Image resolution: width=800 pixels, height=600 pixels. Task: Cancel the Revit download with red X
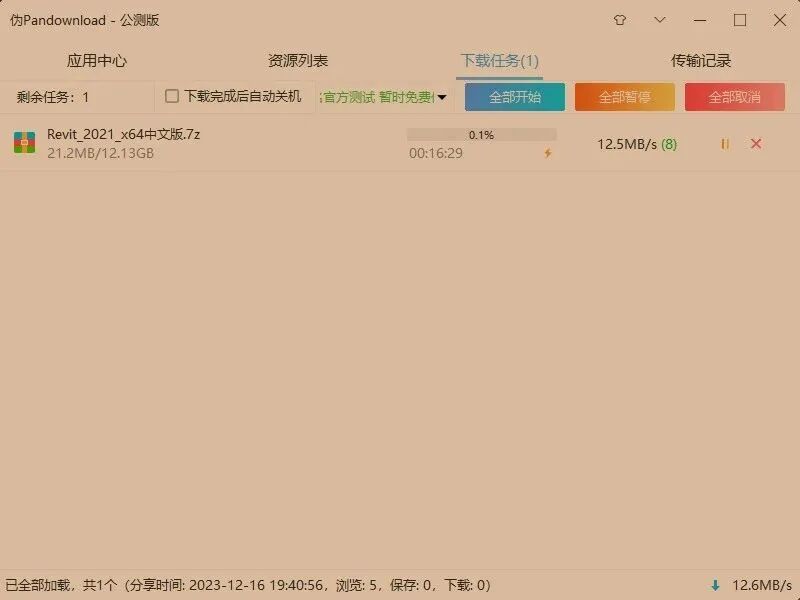(x=756, y=144)
